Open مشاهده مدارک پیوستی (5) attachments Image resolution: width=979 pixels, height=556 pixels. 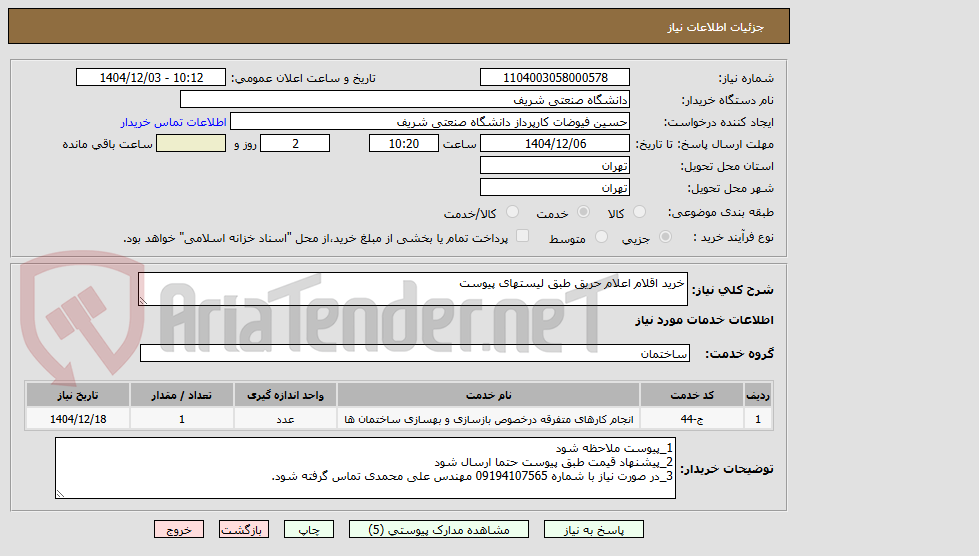point(438,530)
